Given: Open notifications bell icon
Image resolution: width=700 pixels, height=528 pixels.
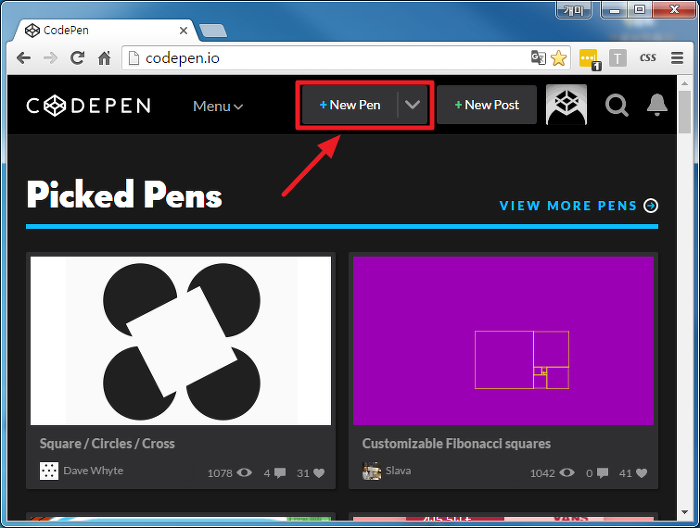Looking at the screenshot, I should tap(657, 105).
